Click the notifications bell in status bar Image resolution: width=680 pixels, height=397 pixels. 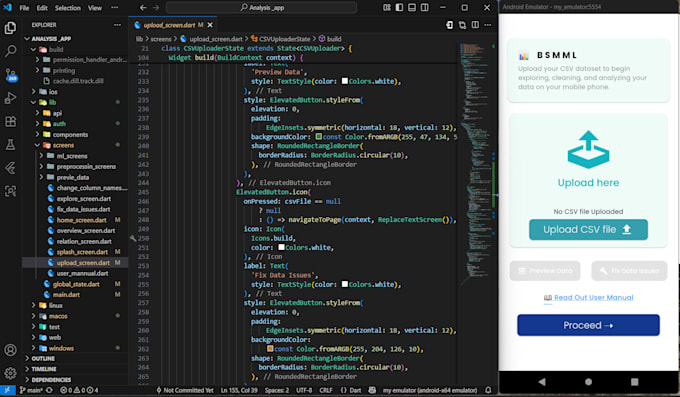coord(488,390)
